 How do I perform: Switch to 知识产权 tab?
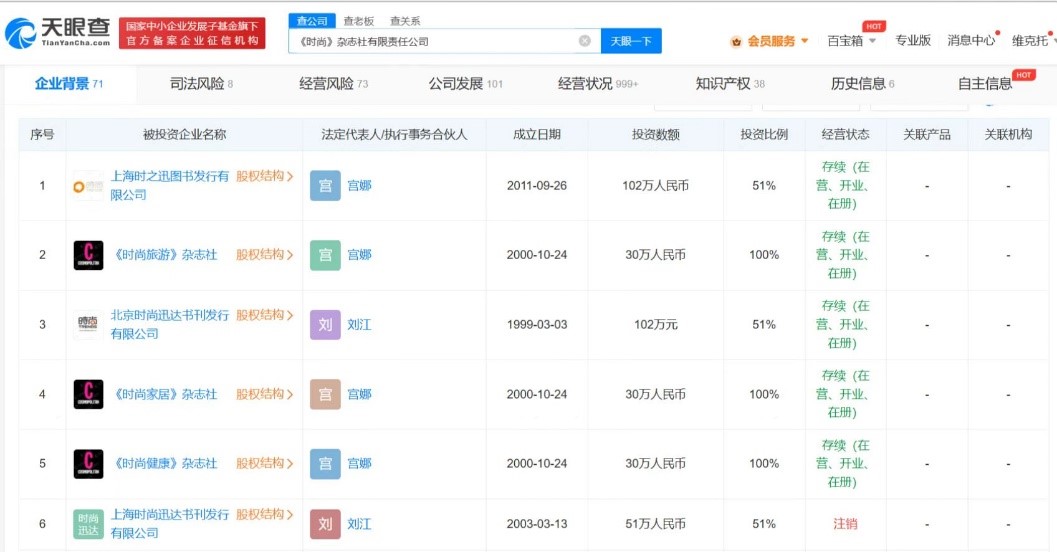point(729,84)
